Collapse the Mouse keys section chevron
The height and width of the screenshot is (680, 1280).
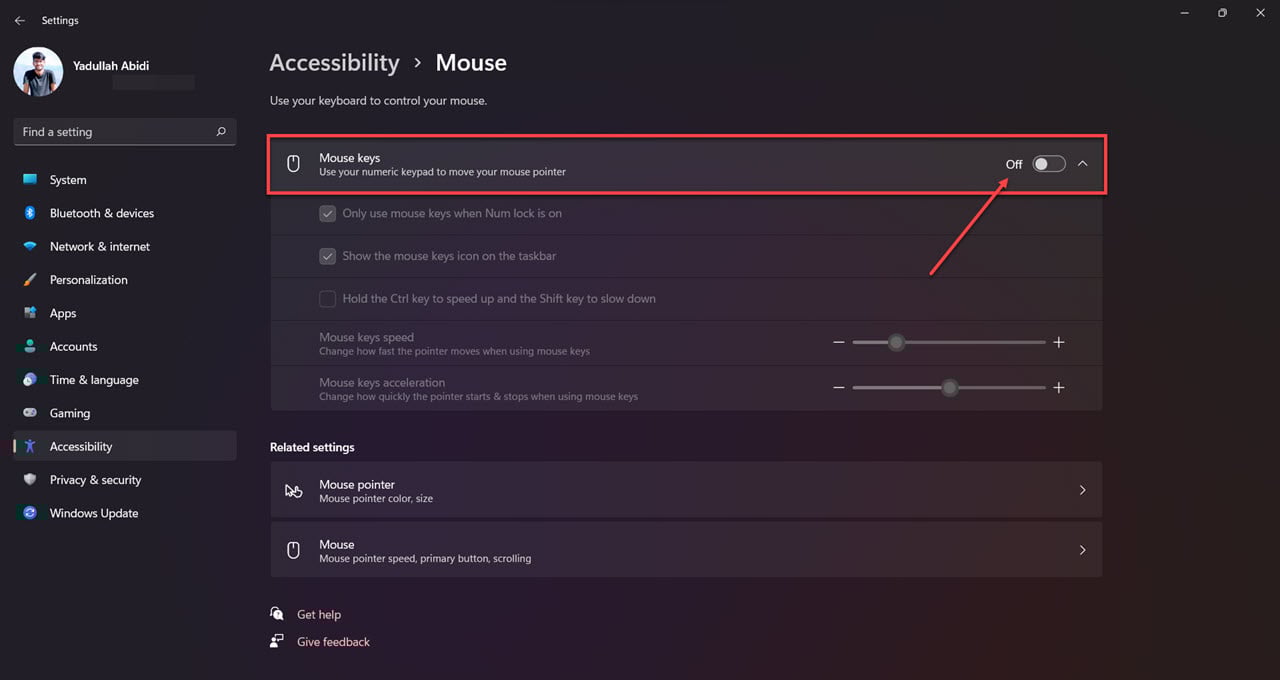click(1082, 163)
